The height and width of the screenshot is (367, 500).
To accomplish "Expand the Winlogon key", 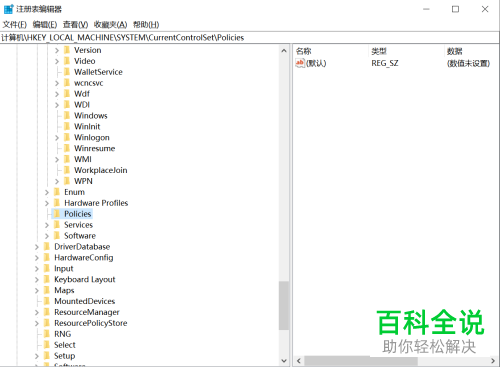I will (x=57, y=138).
